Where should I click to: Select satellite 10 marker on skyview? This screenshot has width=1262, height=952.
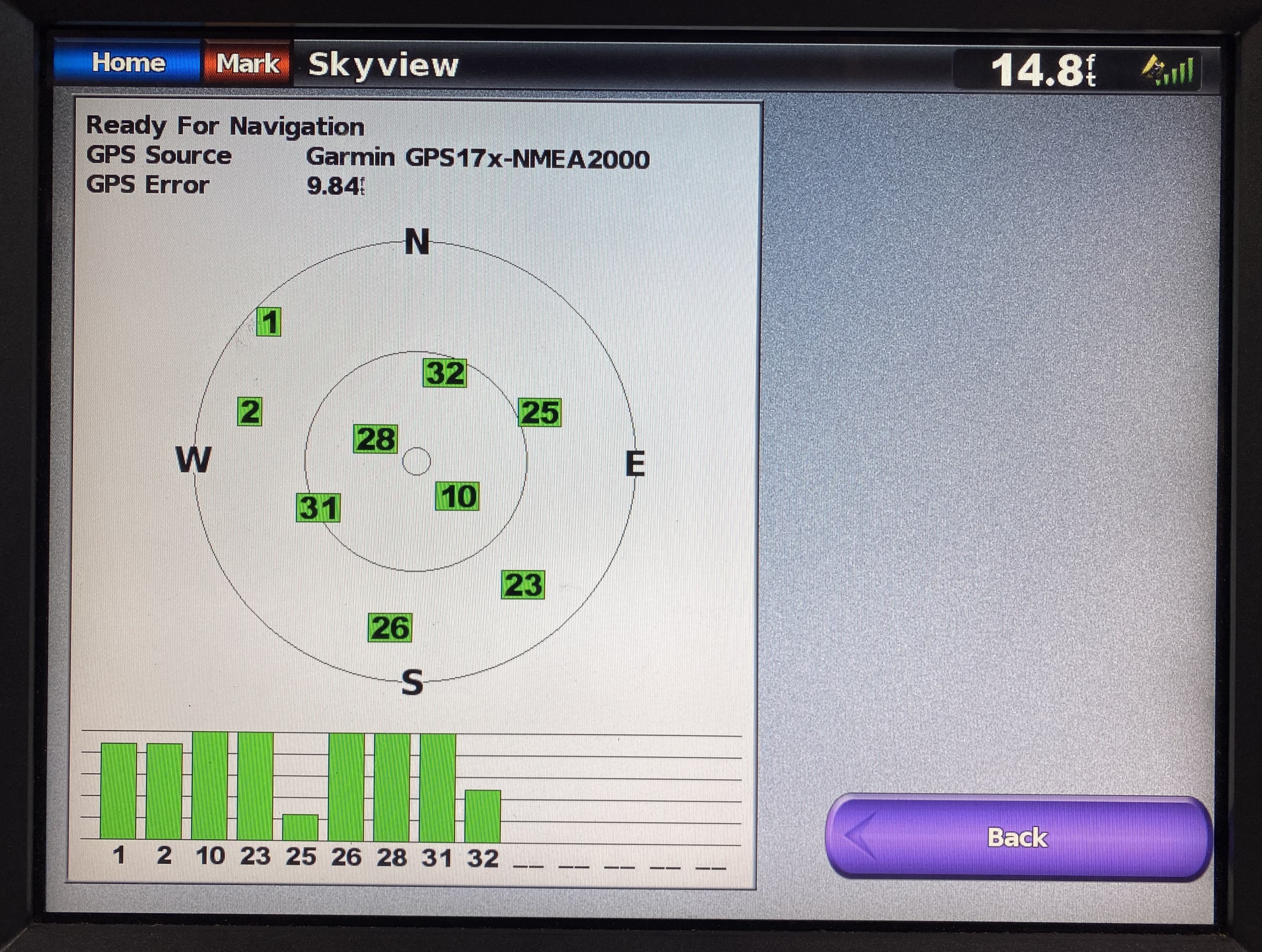457,496
